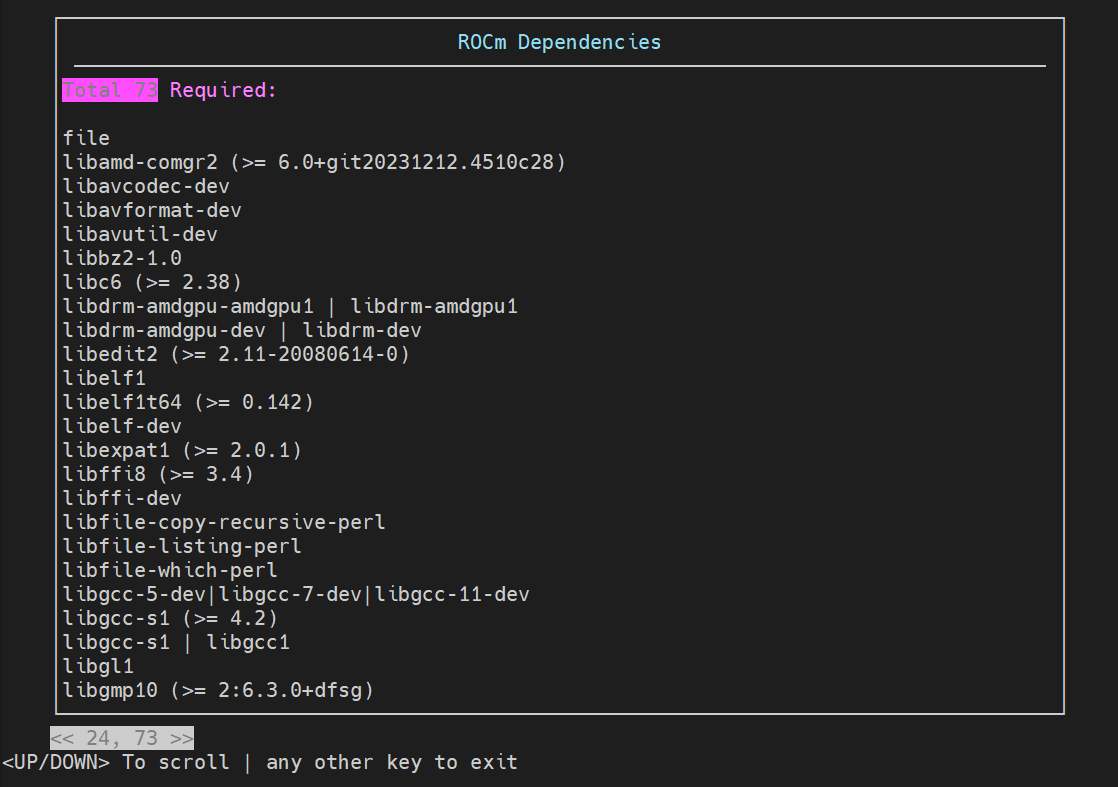Viewport: 1118px width, 787px height.
Task: Click the 'any other key to exit' hint
Action: (391, 762)
